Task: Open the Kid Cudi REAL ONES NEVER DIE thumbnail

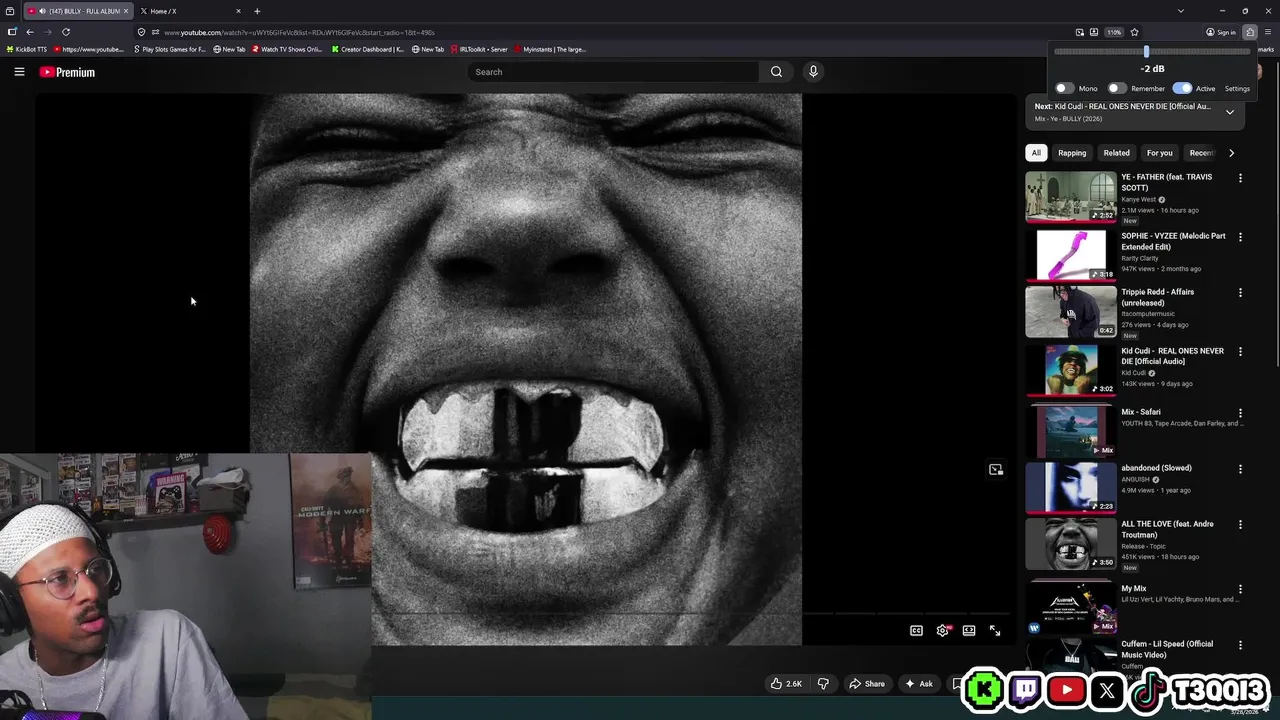Action: tap(1070, 371)
